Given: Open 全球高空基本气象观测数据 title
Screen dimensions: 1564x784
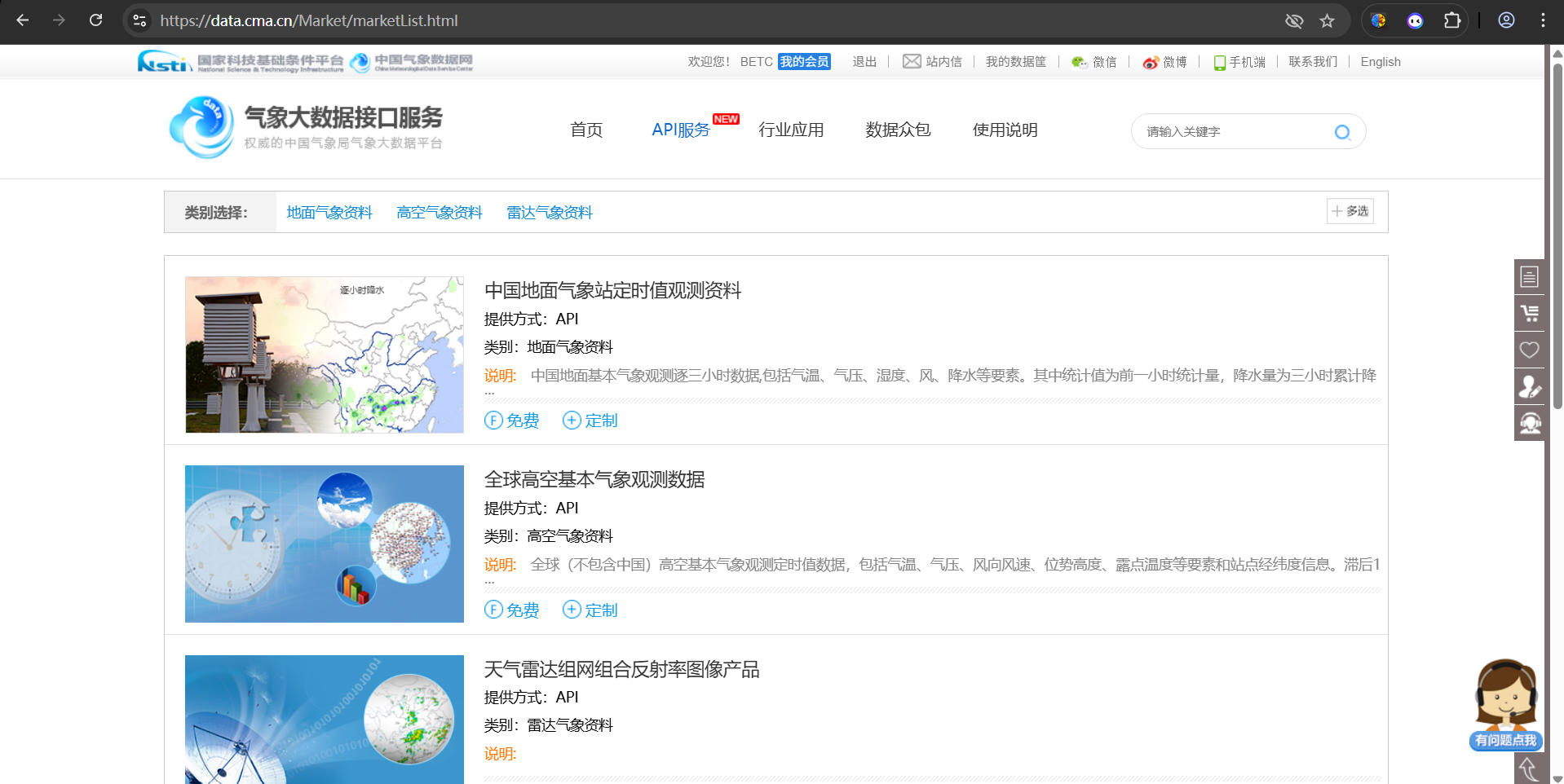Looking at the screenshot, I should [x=594, y=479].
